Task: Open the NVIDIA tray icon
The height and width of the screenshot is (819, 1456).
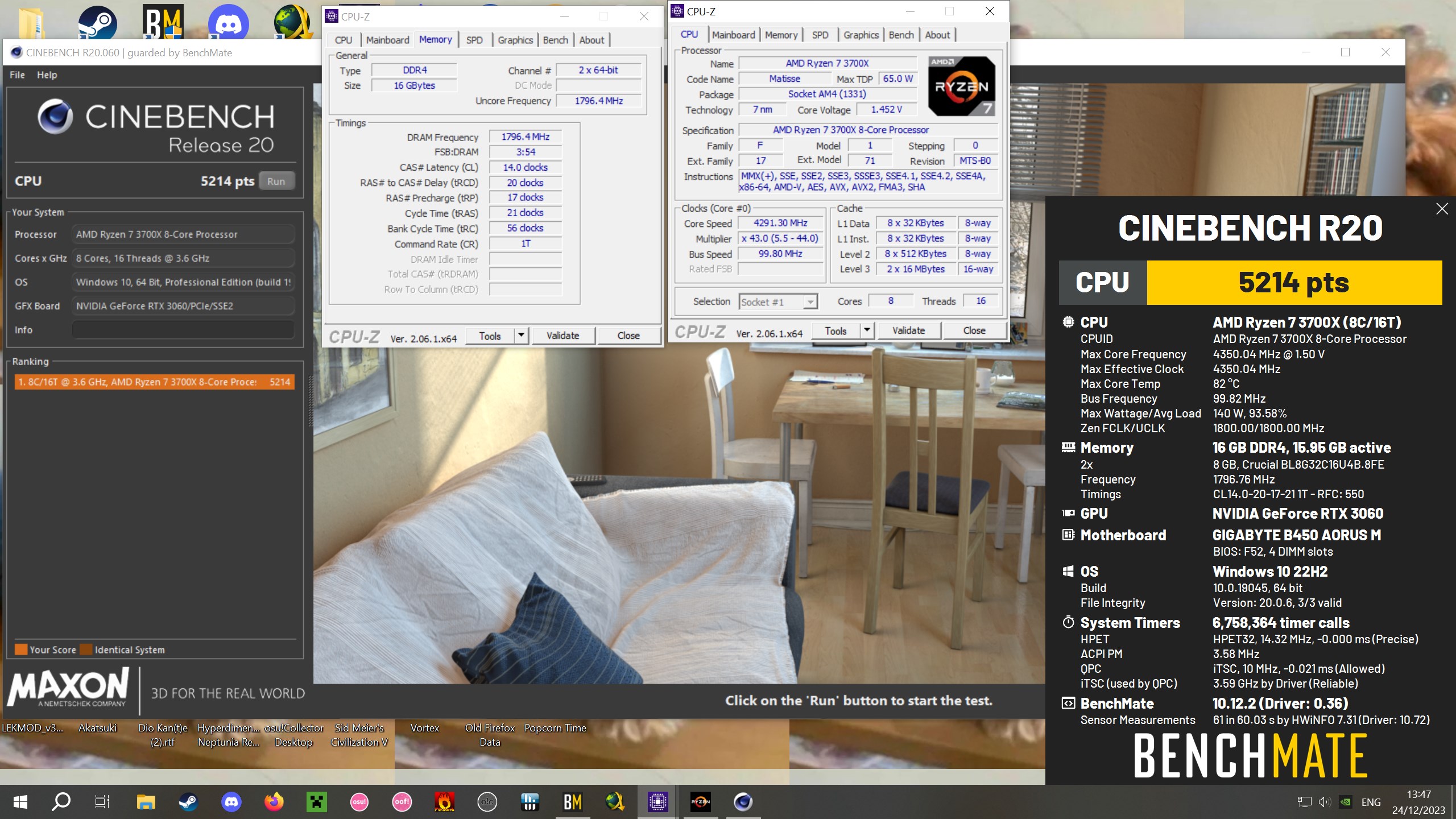Action: 1346,802
